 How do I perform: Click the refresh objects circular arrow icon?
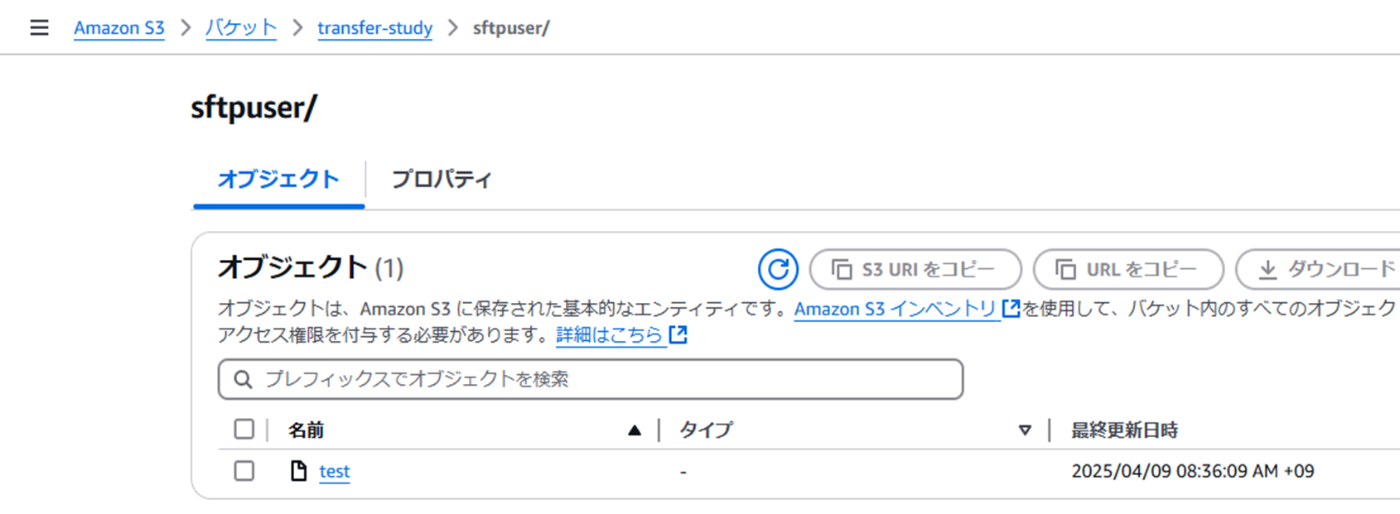click(x=777, y=269)
